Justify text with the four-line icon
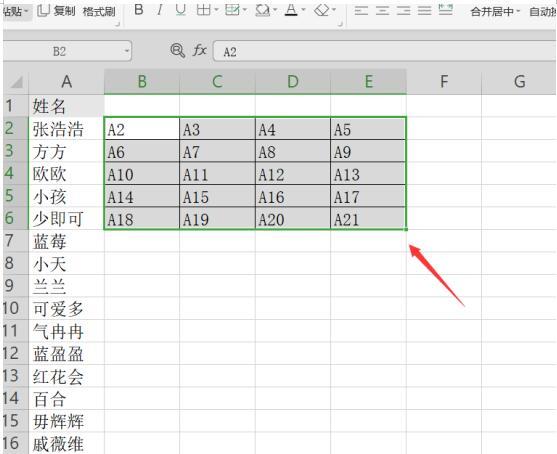 424,11
